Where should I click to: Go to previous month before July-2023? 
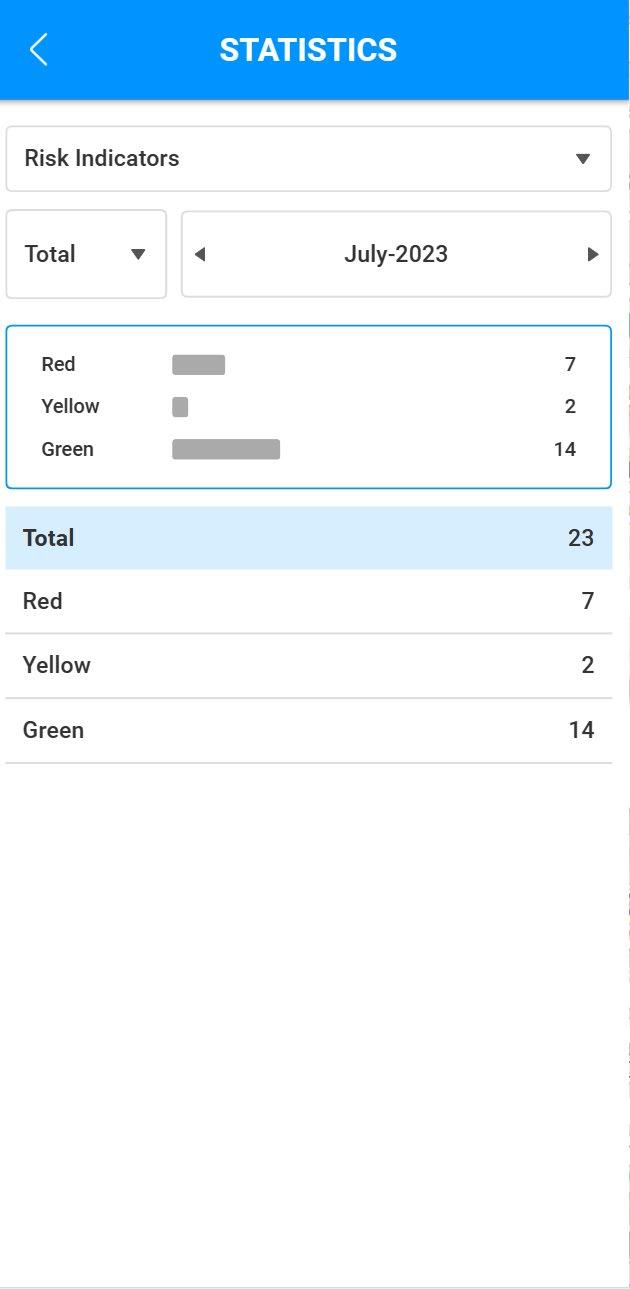click(x=200, y=254)
